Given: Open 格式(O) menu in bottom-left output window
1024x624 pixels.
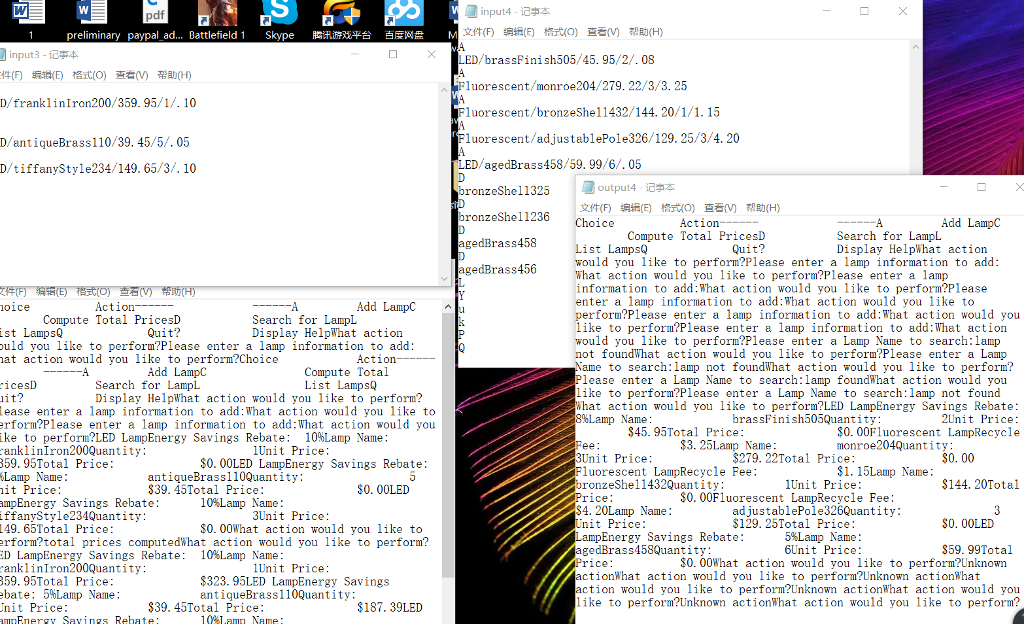Looking at the screenshot, I should 93,291.
